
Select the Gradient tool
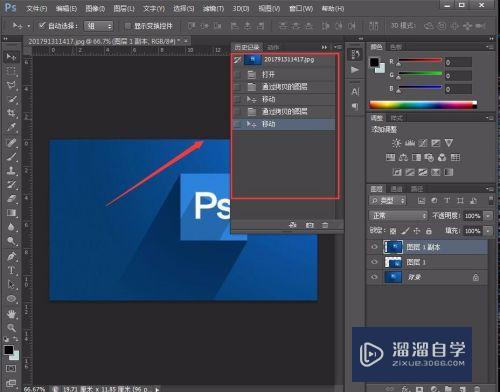point(11,213)
